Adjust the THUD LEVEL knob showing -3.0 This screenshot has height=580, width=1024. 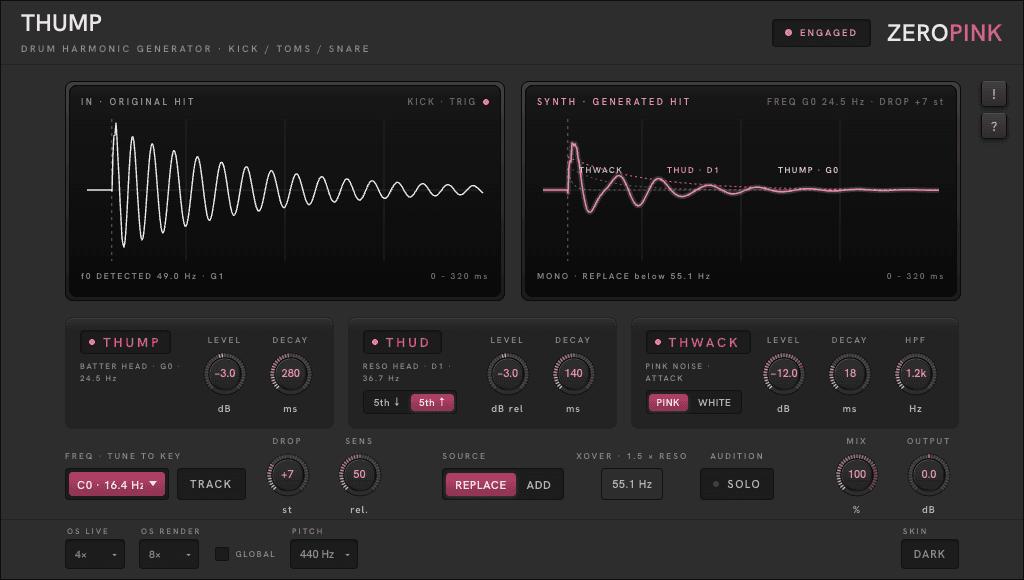(x=507, y=374)
